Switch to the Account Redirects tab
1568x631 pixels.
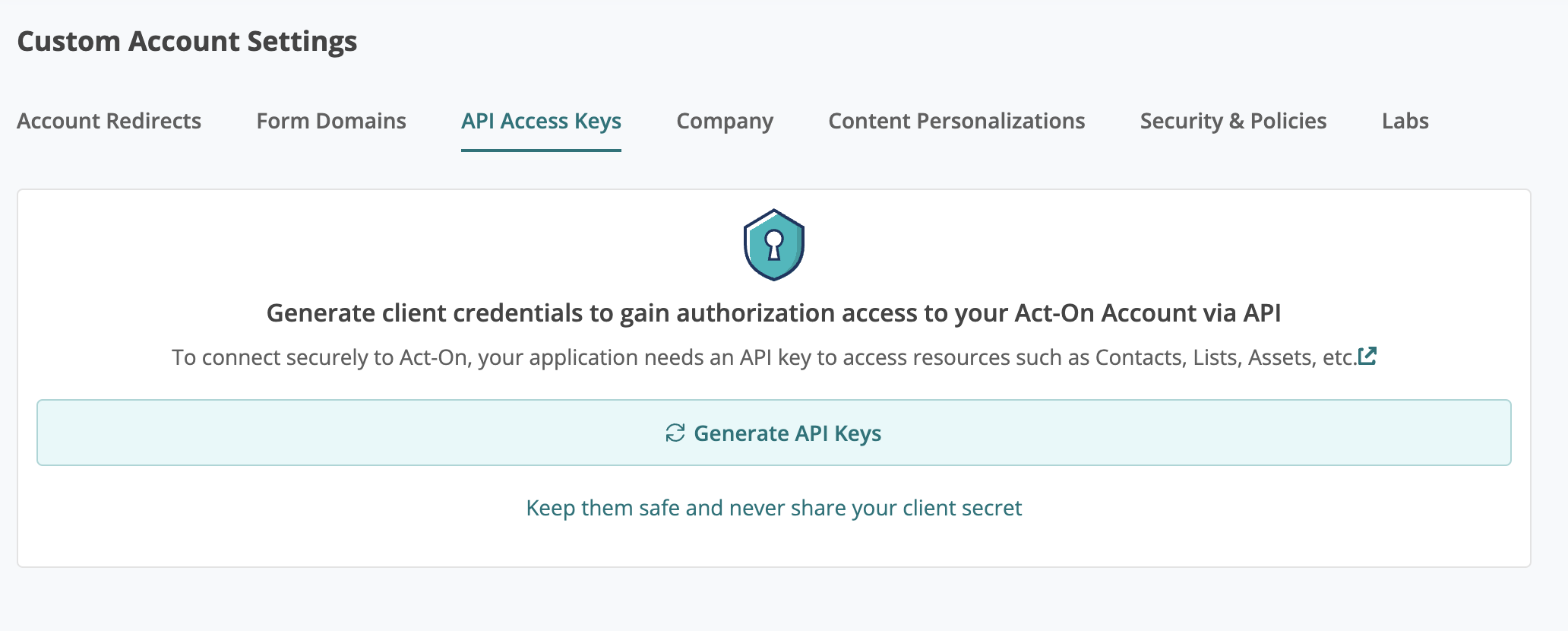(109, 121)
